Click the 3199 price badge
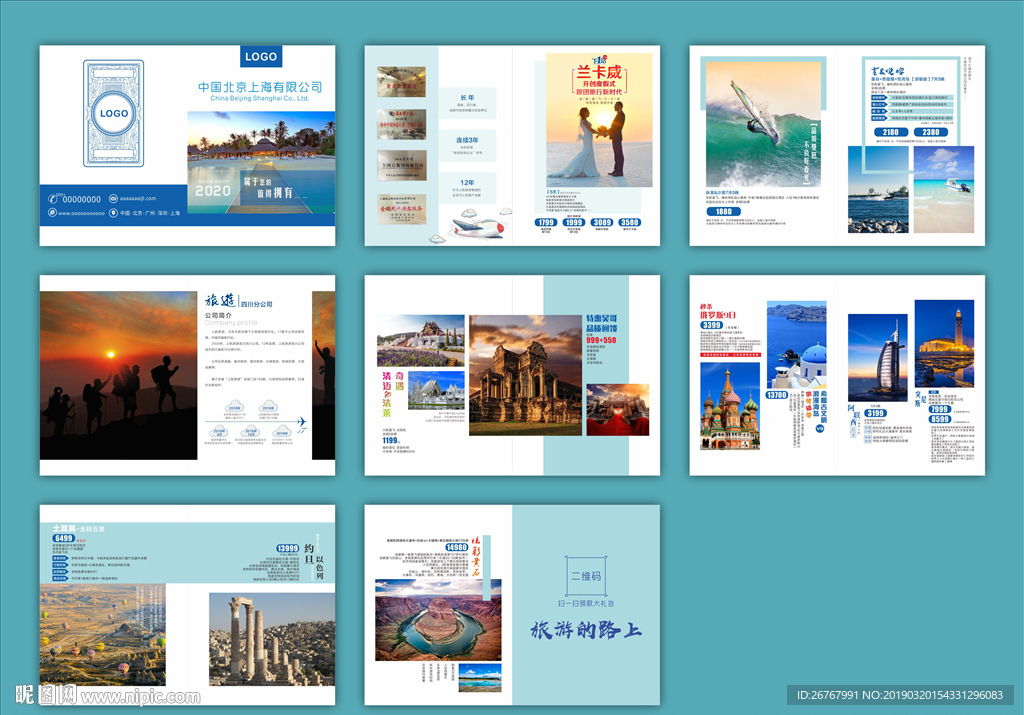Screen dimensions: 1024x715 (x=875, y=413)
